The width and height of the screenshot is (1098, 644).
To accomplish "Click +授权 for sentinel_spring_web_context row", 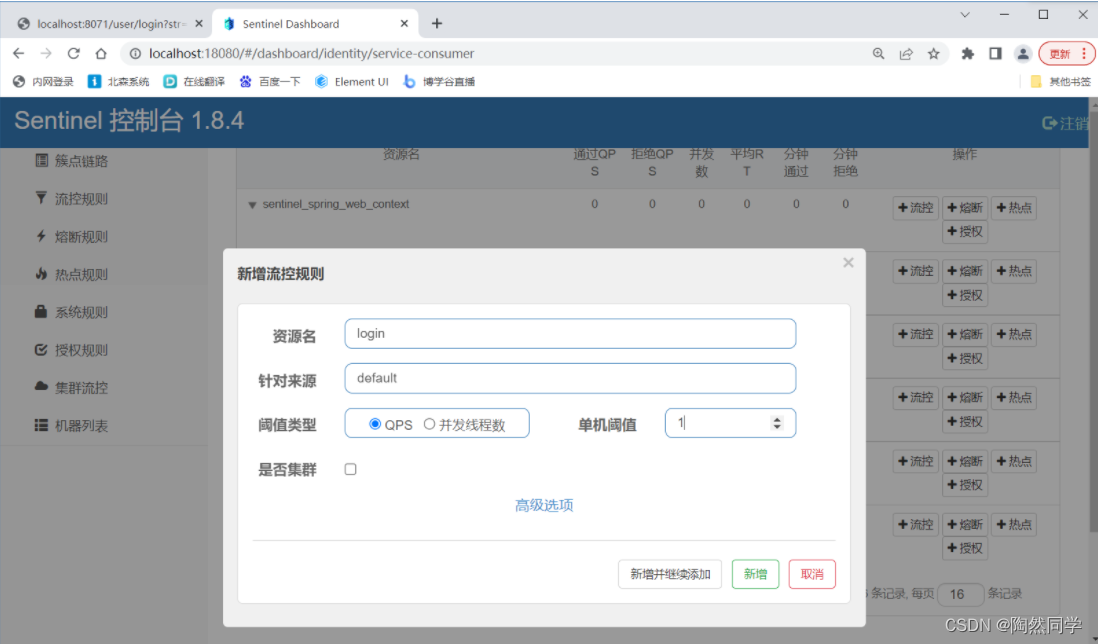I will pyautogui.click(x=965, y=232).
